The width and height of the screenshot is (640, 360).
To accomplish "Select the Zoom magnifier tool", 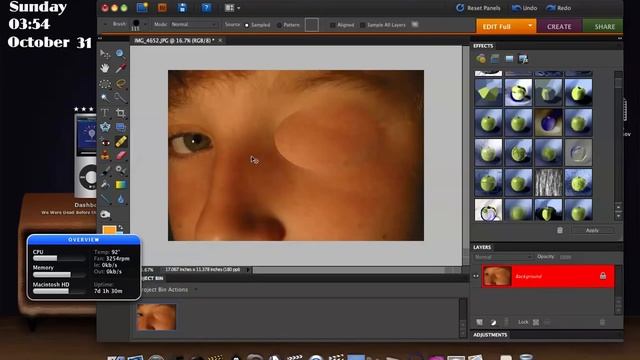I will (120, 53).
